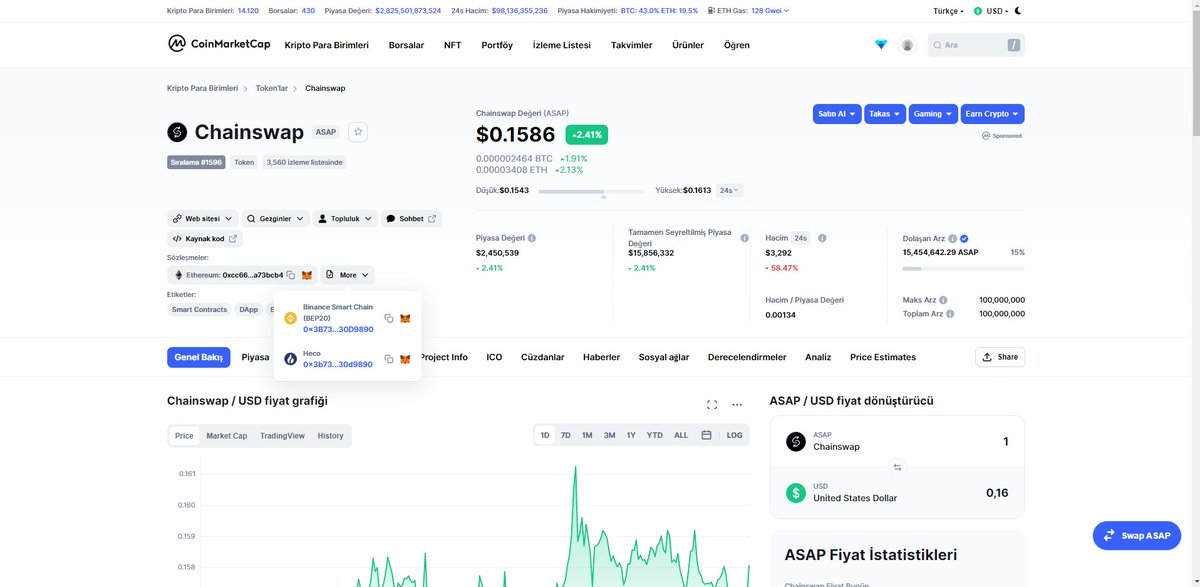1200x587 pixels.
Task: Show info for Maks Arz
Action: [x=943, y=300]
